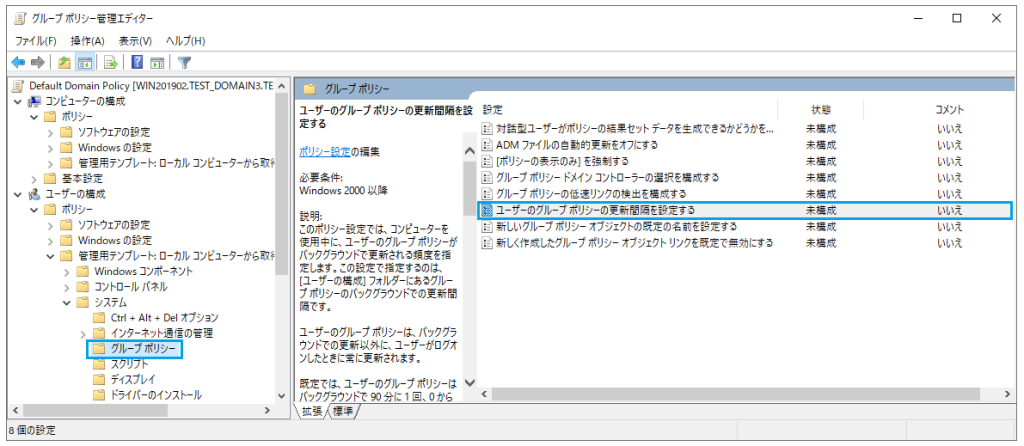The height and width of the screenshot is (446, 1024).
Task: Open filter options funnel icon
Action: pos(185,63)
